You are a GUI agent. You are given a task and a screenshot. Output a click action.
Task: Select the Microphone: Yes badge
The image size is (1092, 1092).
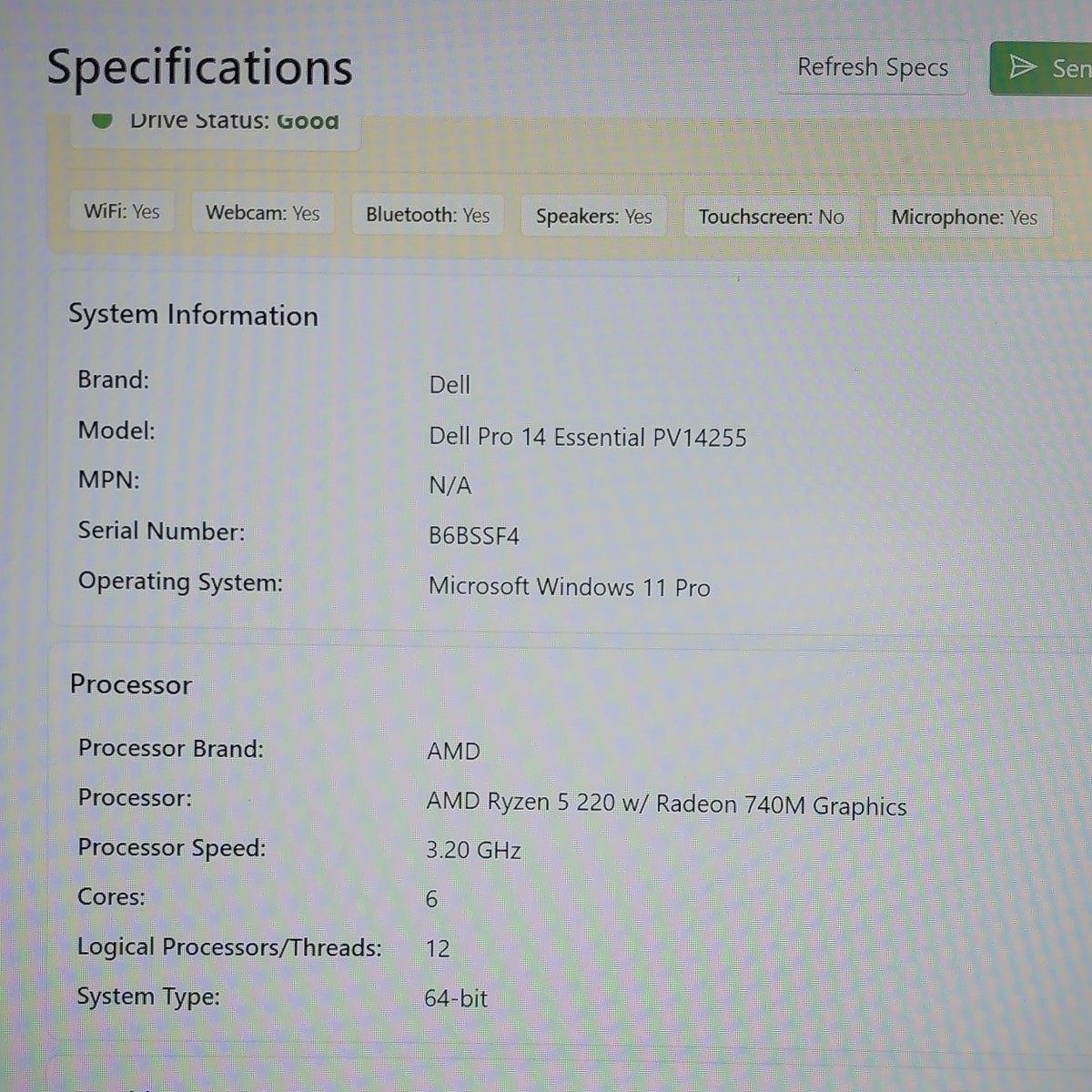coord(964,217)
